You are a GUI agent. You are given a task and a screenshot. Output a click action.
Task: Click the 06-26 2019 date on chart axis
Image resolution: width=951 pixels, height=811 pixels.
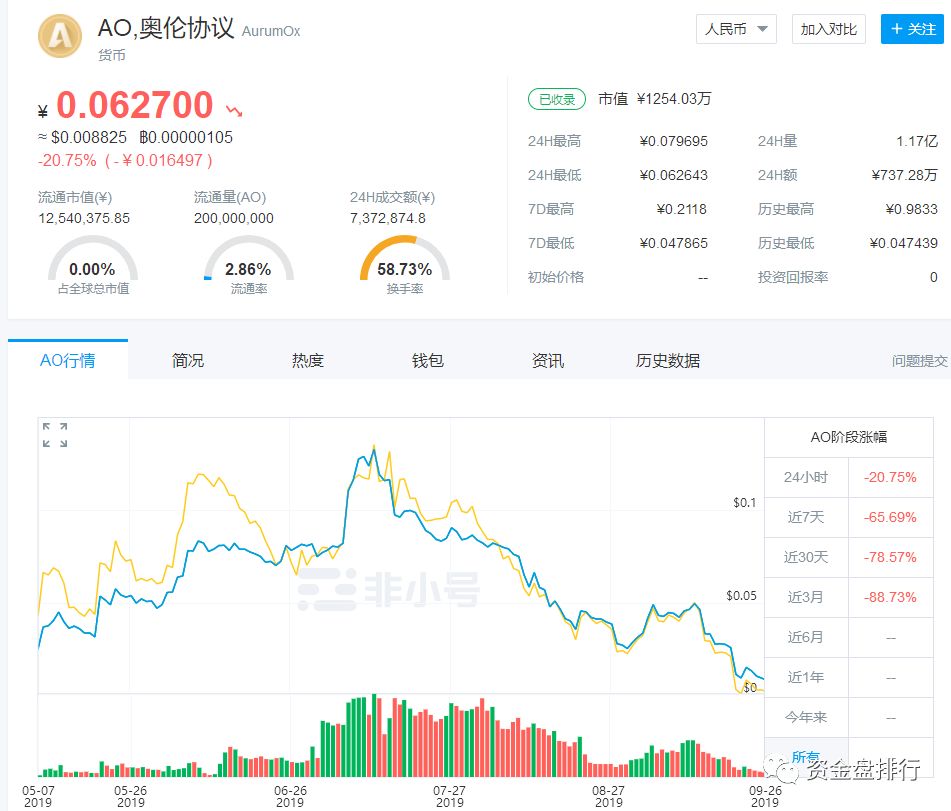pos(290,796)
